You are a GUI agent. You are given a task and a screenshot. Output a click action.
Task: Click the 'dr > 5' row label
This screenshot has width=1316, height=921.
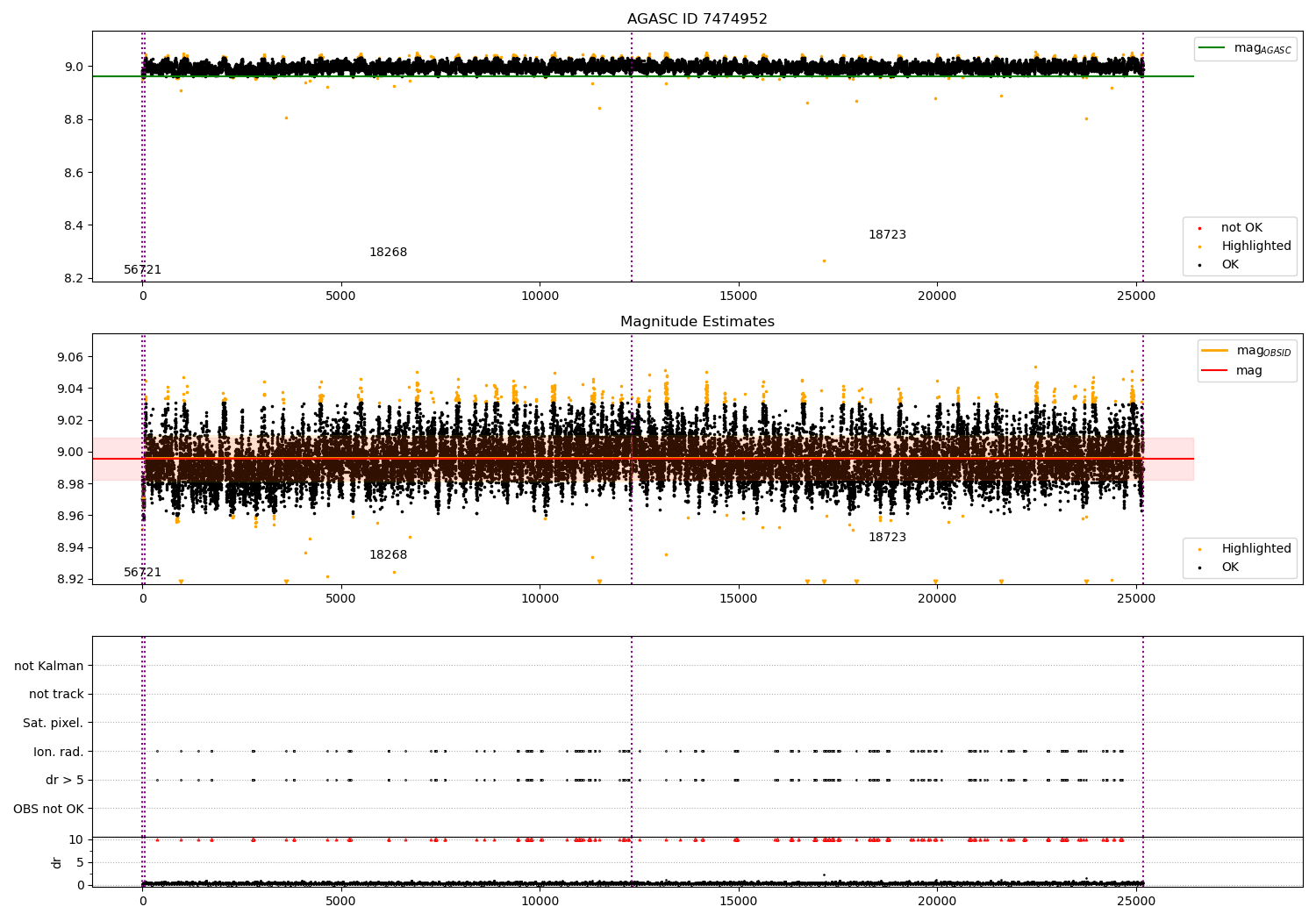[x=65, y=780]
